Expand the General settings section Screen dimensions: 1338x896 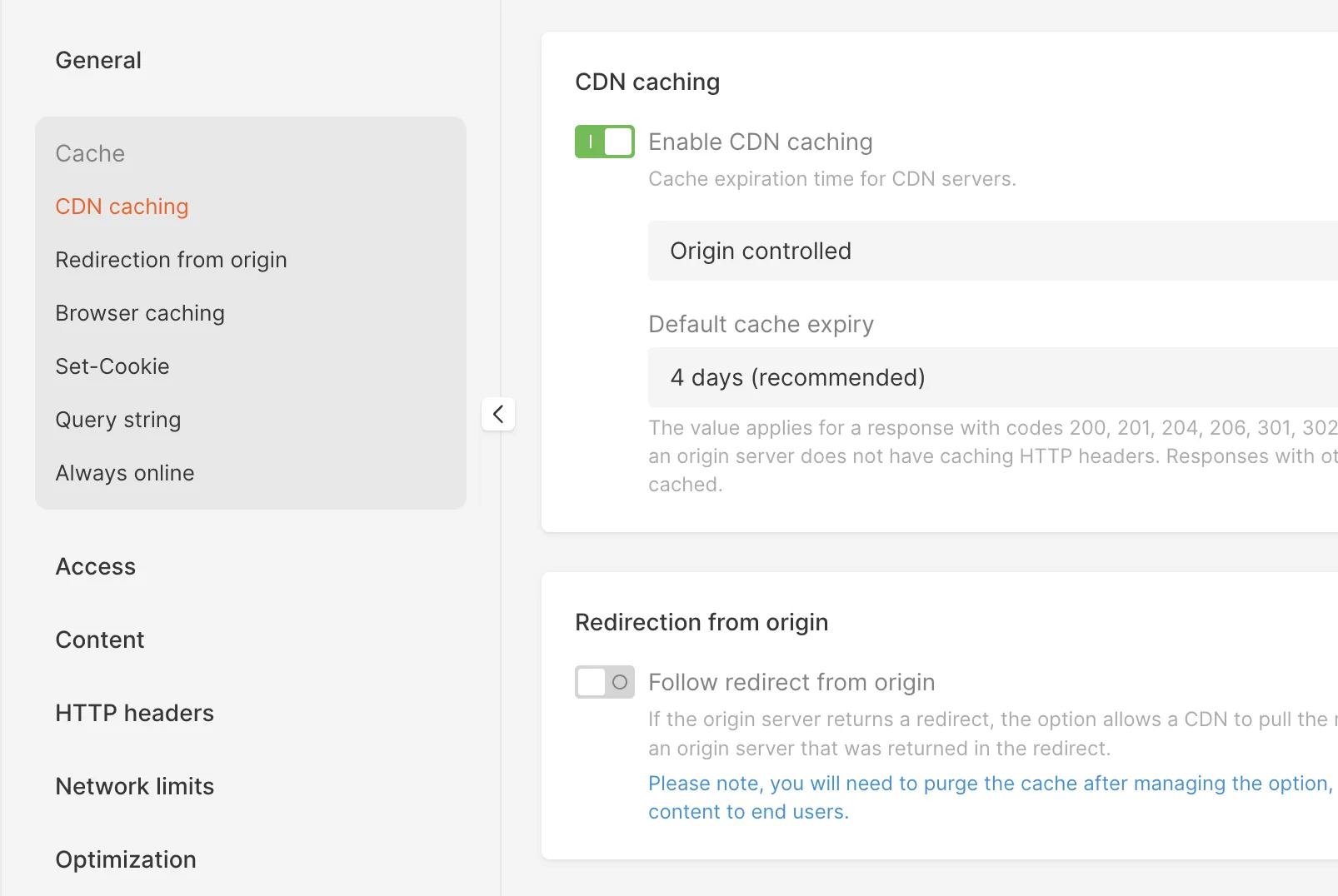[x=98, y=60]
